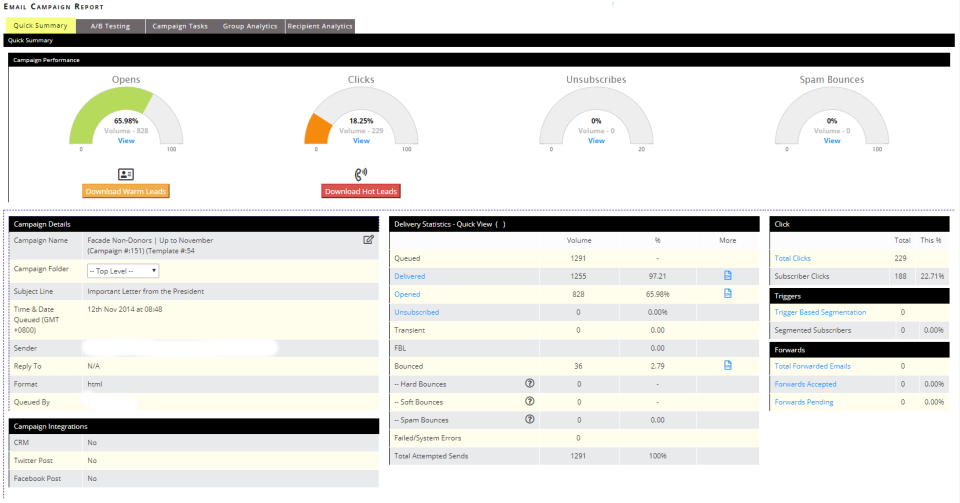Show Spam Bounces help question mark

(x=530, y=419)
